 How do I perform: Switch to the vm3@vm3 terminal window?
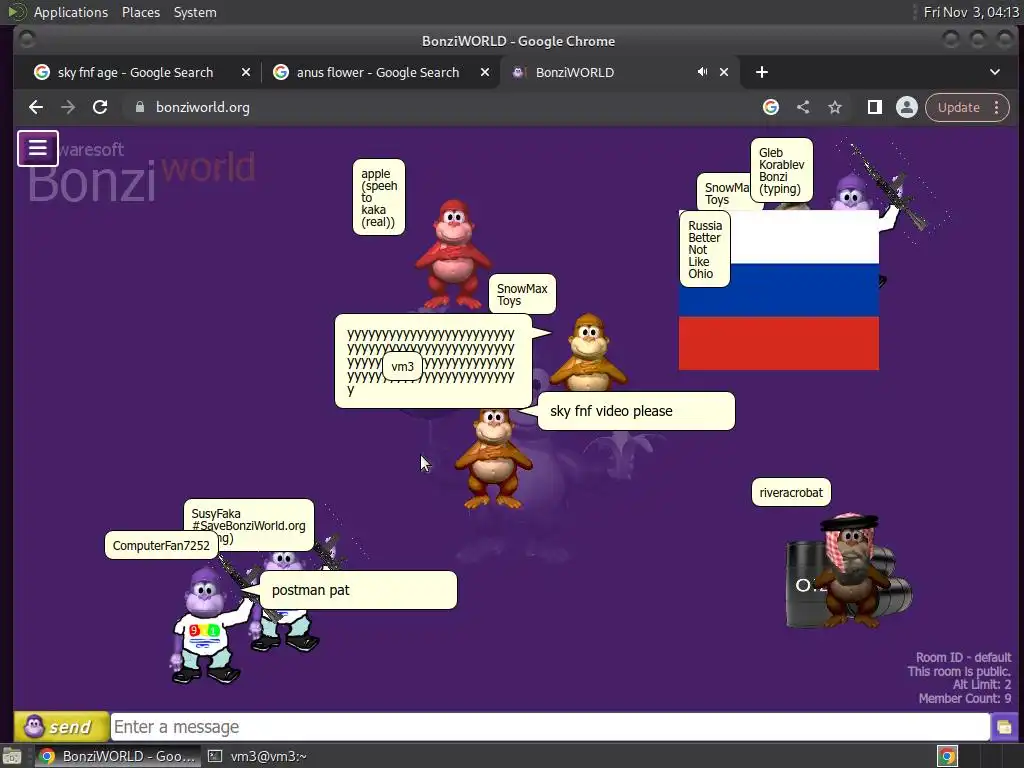pyautogui.click(x=257, y=756)
